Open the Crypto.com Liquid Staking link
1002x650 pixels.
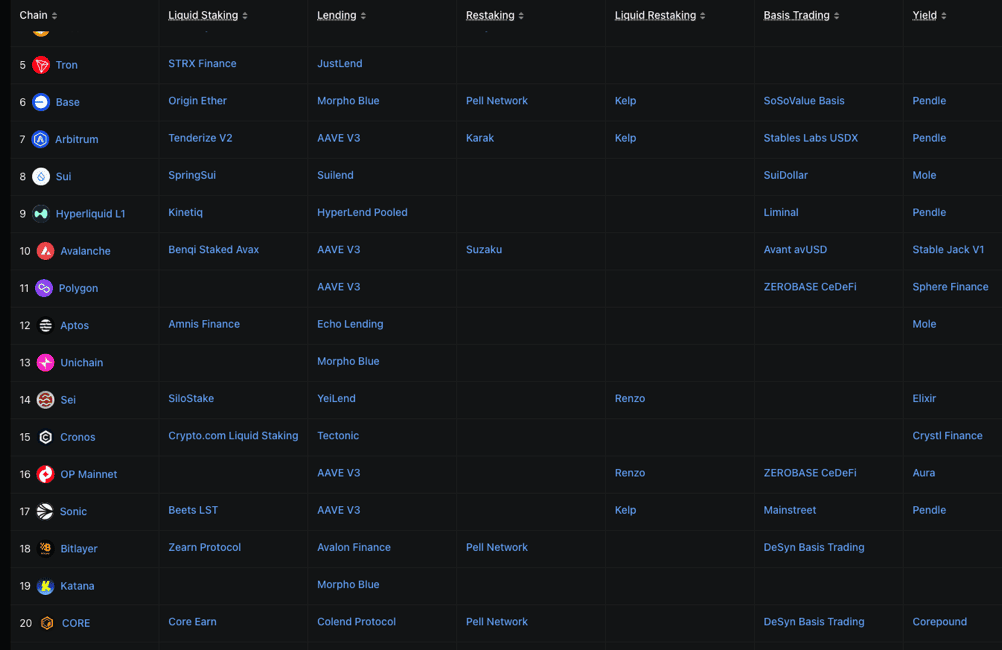(233, 436)
